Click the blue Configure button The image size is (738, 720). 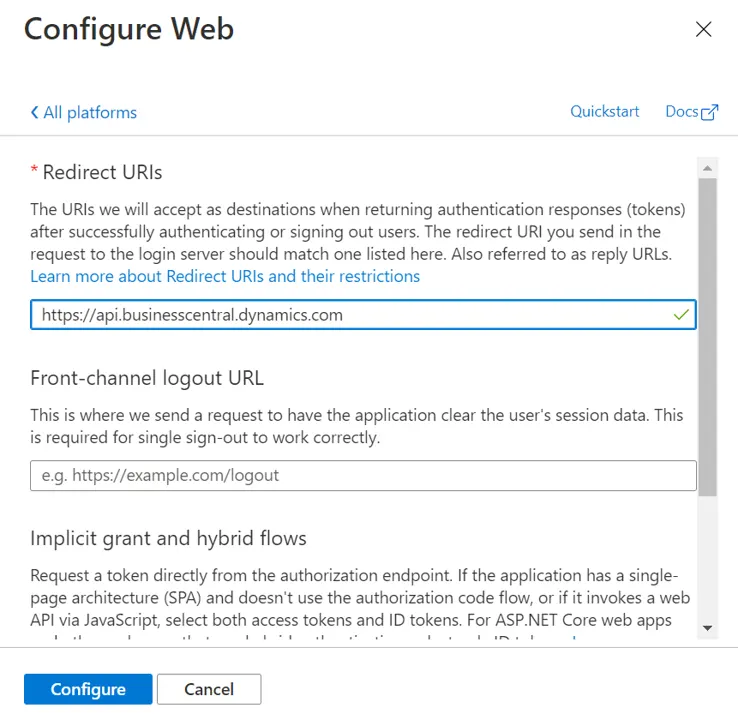[88, 689]
